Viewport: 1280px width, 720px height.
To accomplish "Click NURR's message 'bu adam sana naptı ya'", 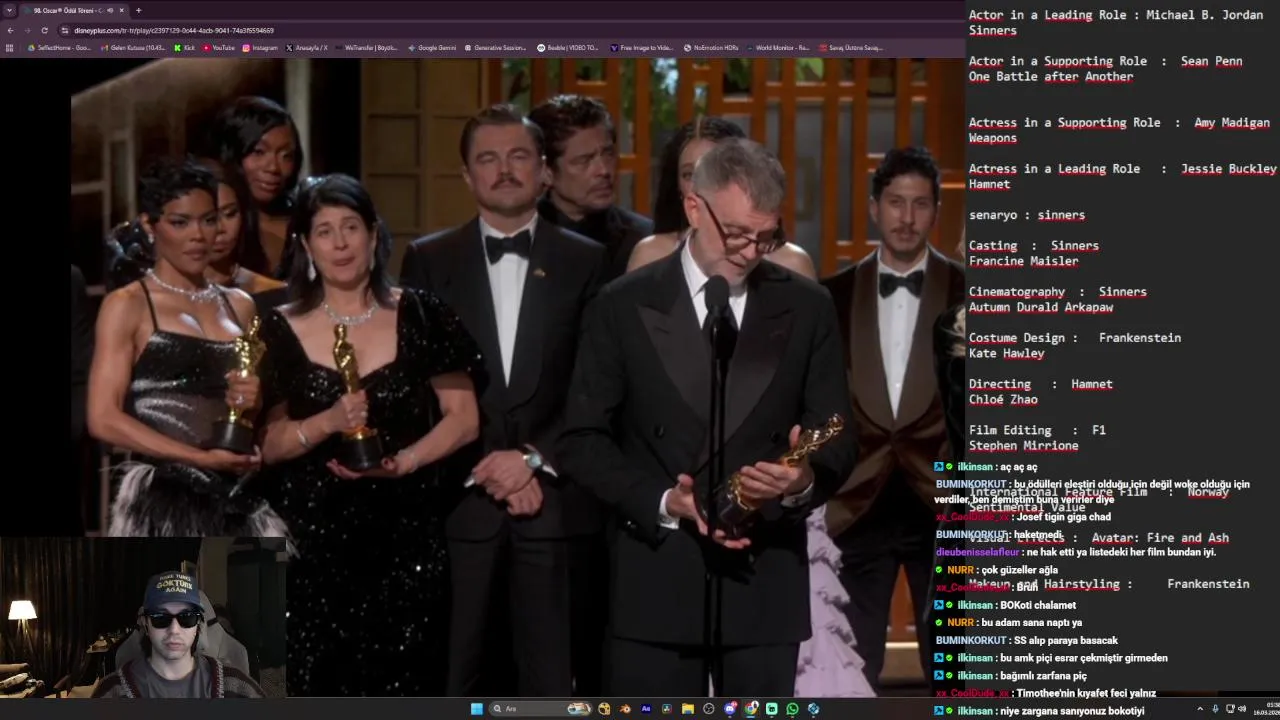I will point(1029,623).
